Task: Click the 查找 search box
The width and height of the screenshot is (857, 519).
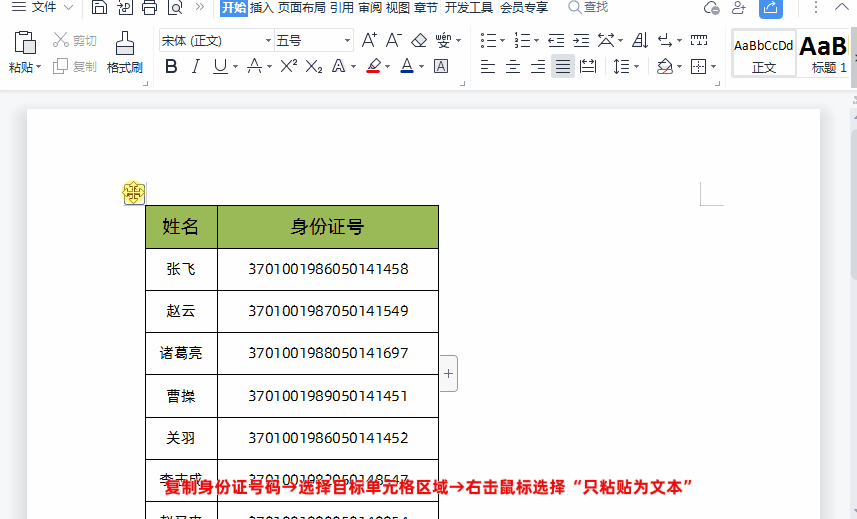Action: pos(588,7)
